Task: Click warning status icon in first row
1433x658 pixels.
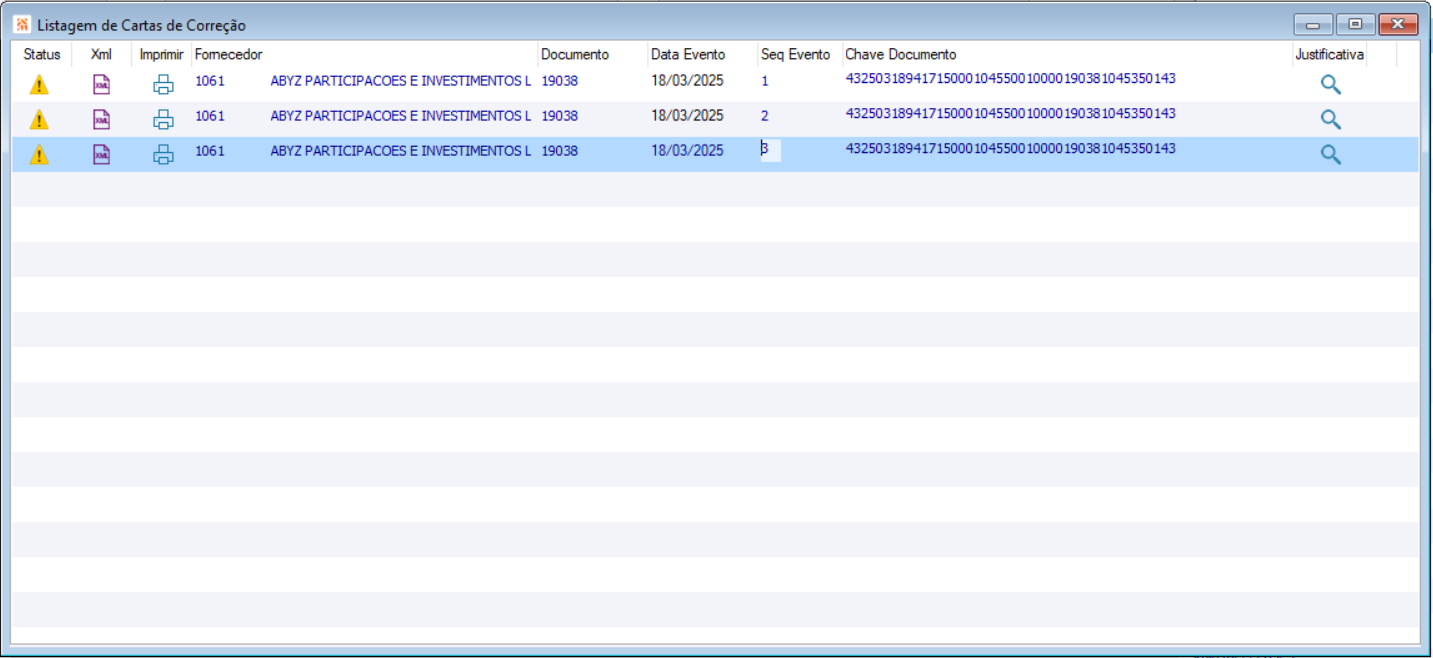Action: 39,85
